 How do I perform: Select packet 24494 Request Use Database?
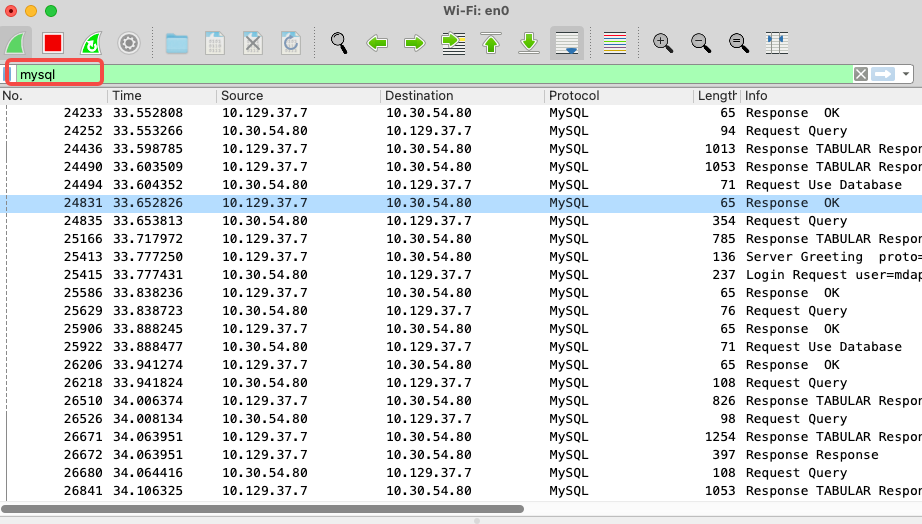click(x=461, y=185)
